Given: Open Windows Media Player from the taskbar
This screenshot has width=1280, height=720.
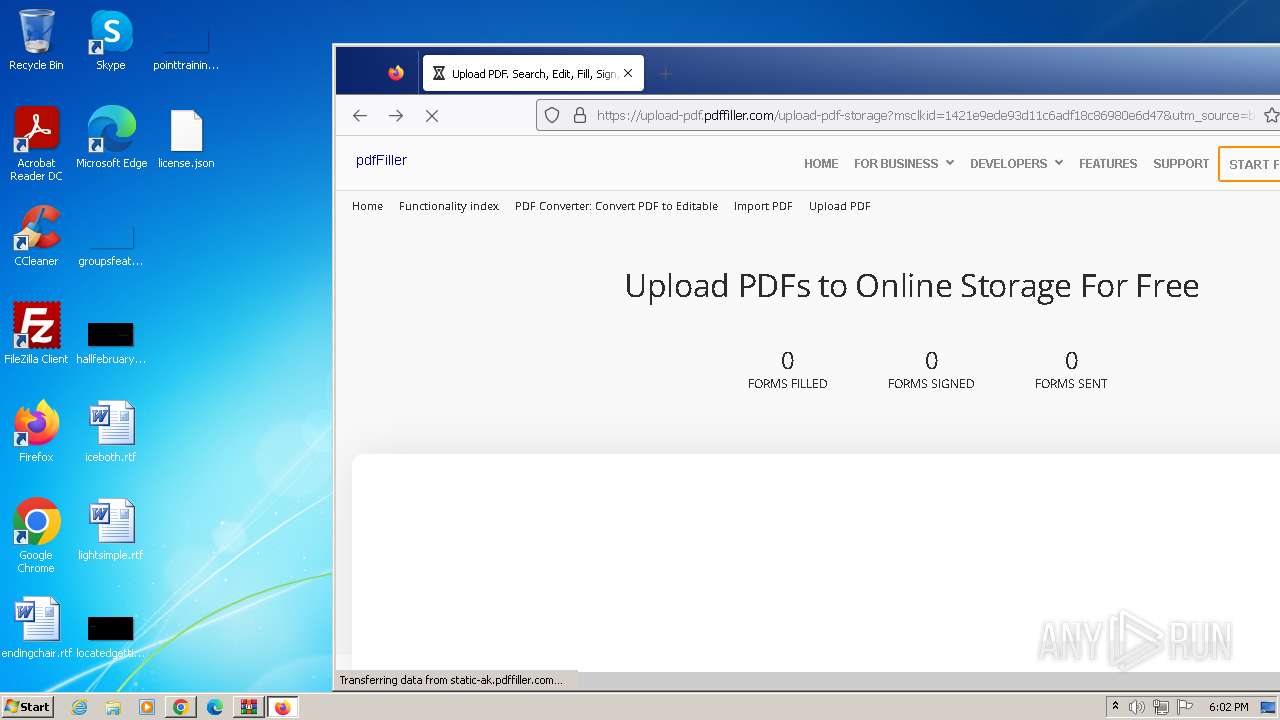Looking at the screenshot, I should (147, 707).
